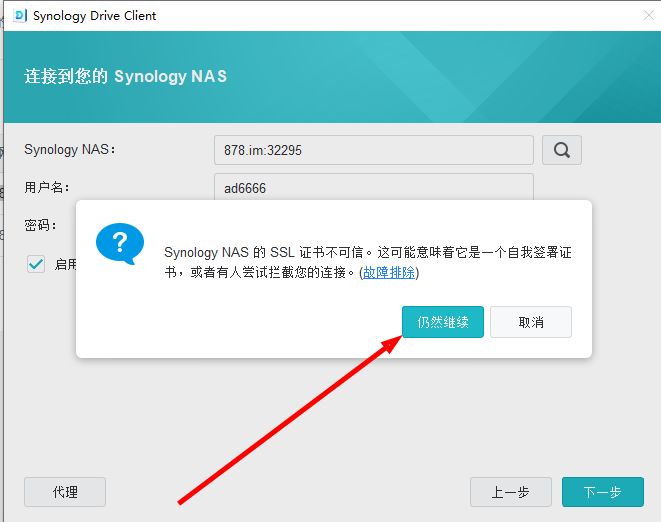Click 取消 to dismiss the SSL warning
Screen dimensions: 661x522
[531, 322]
